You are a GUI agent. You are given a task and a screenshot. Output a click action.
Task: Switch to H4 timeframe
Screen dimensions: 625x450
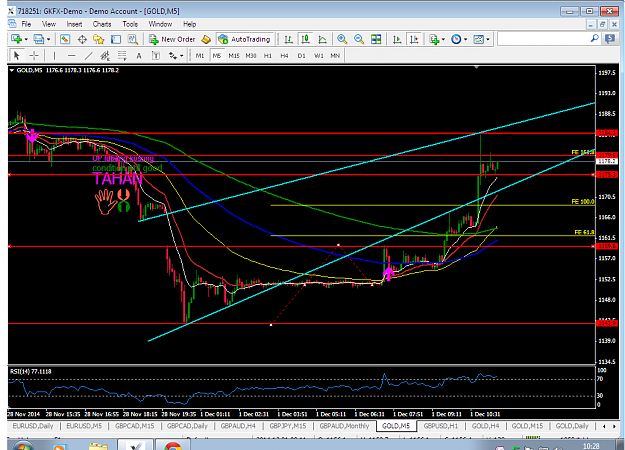point(284,56)
